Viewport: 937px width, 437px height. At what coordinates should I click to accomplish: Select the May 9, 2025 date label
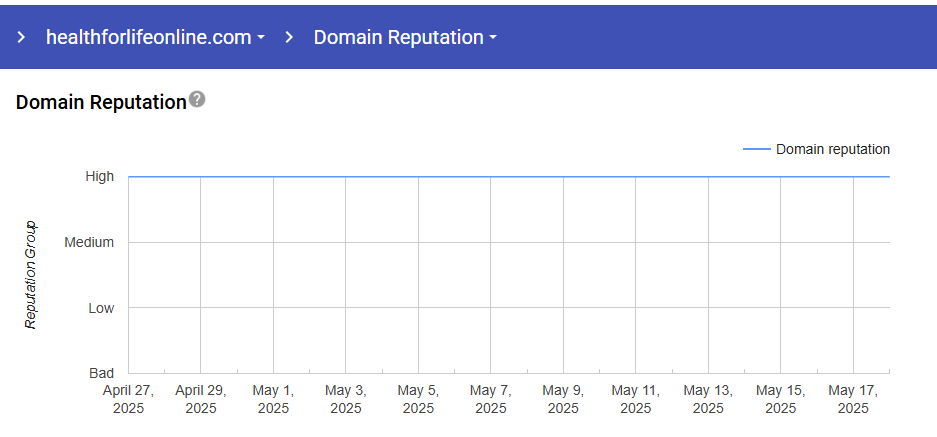(x=563, y=399)
